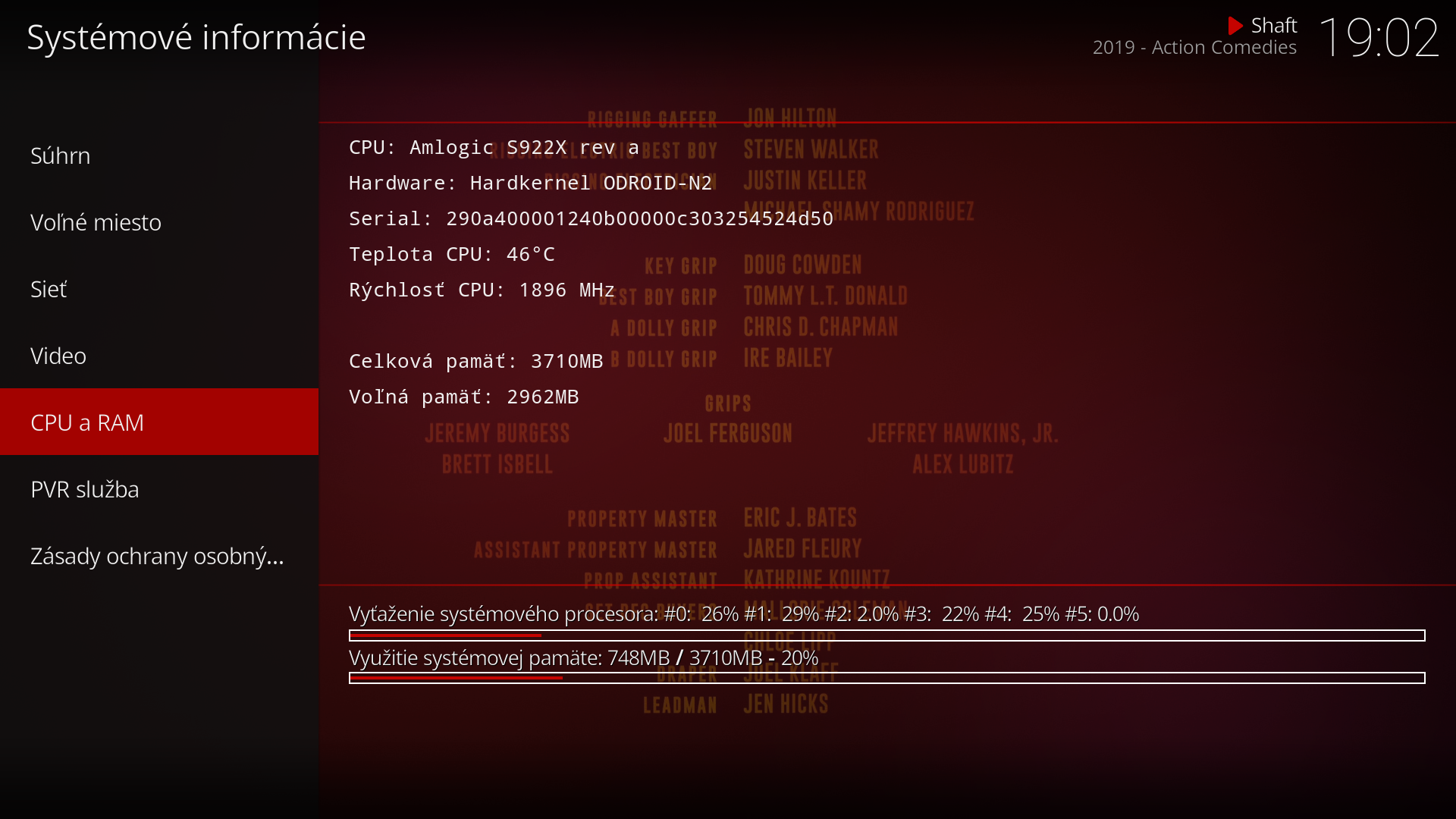Viewport: 1456px width, 819px height.
Task: Click the red play icon beside Shaft
Action: click(1235, 26)
